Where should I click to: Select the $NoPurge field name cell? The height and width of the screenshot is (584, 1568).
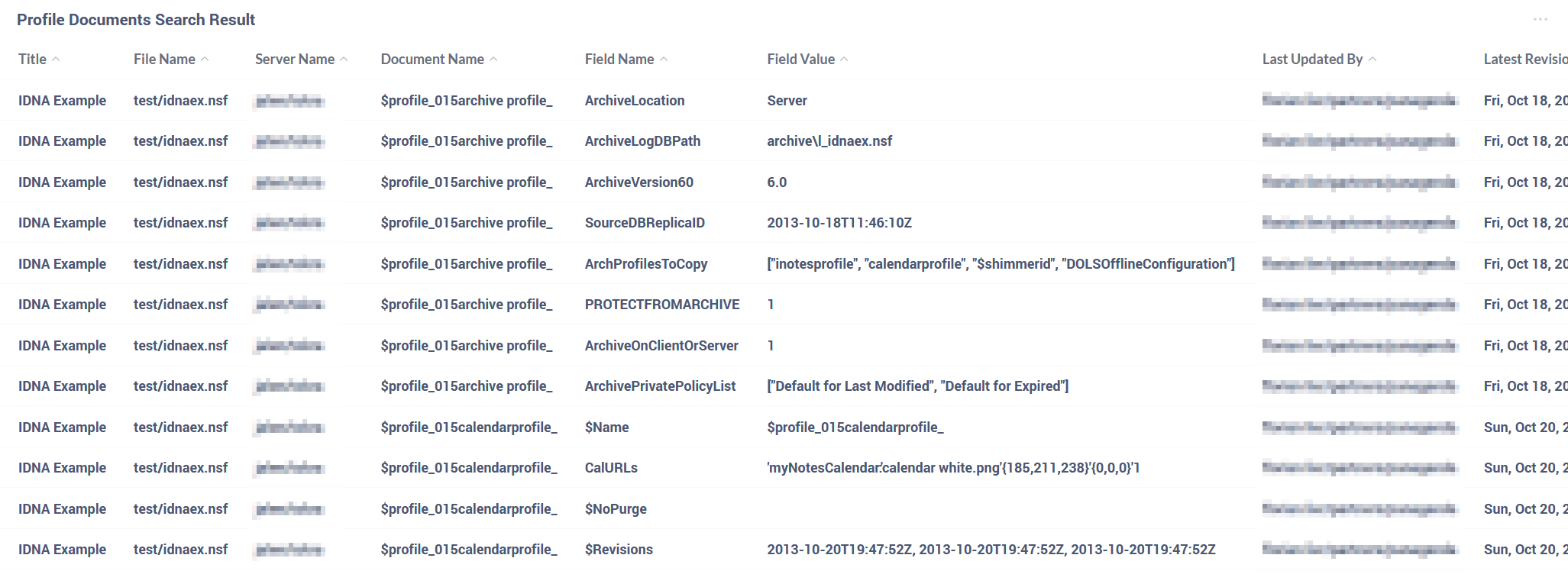[616, 509]
